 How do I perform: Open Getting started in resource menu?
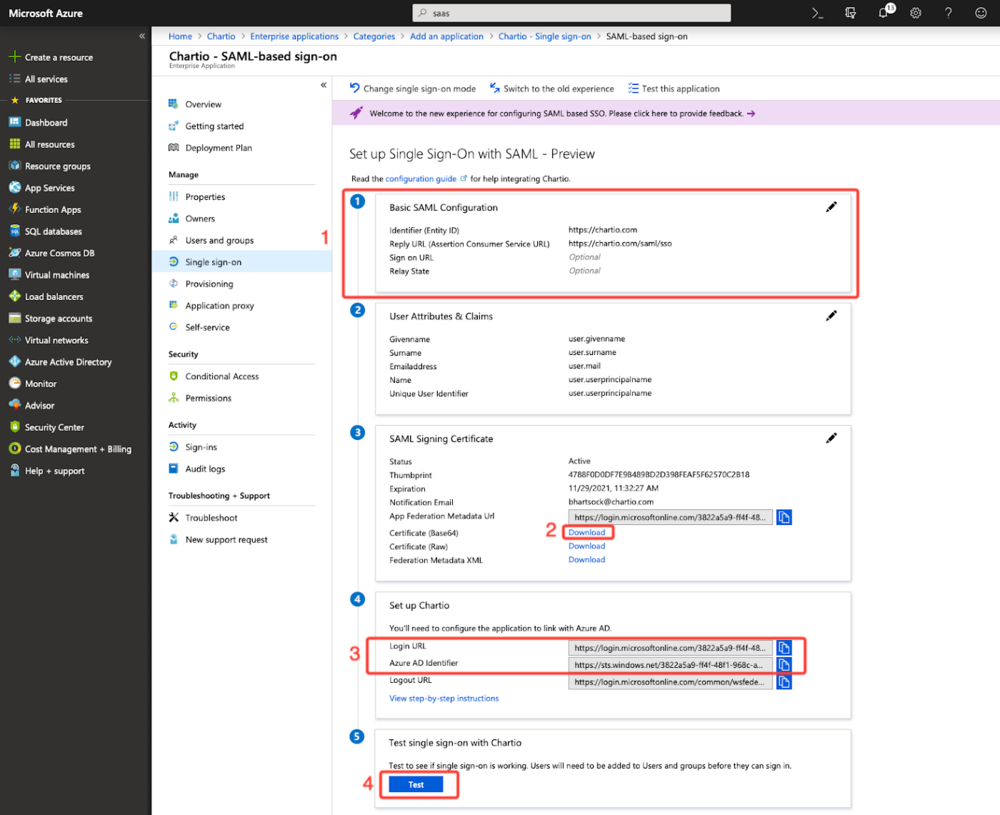tap(214, 126)
